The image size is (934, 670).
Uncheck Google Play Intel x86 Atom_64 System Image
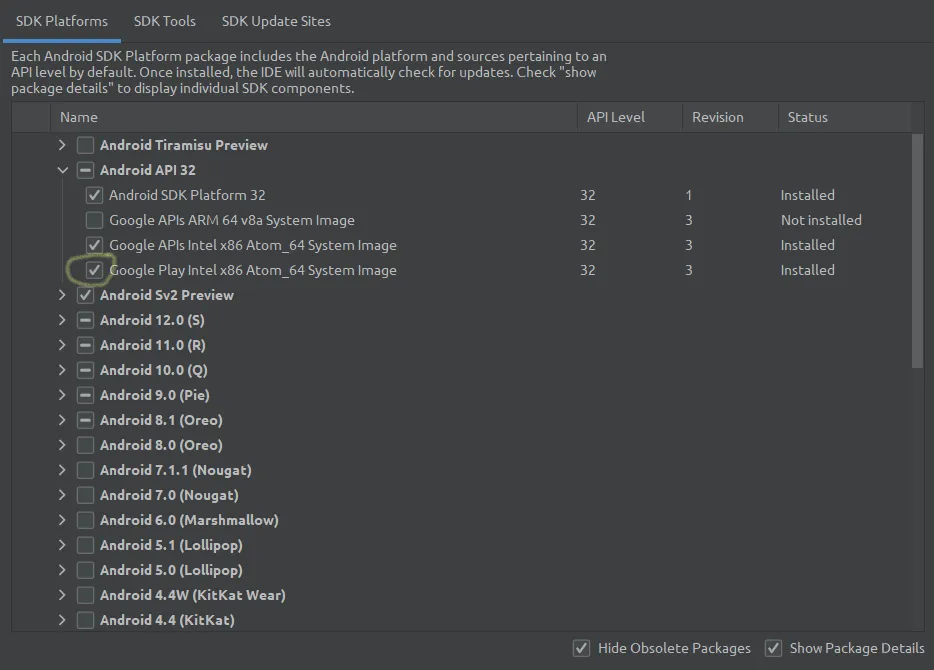(x=95, y=270)
